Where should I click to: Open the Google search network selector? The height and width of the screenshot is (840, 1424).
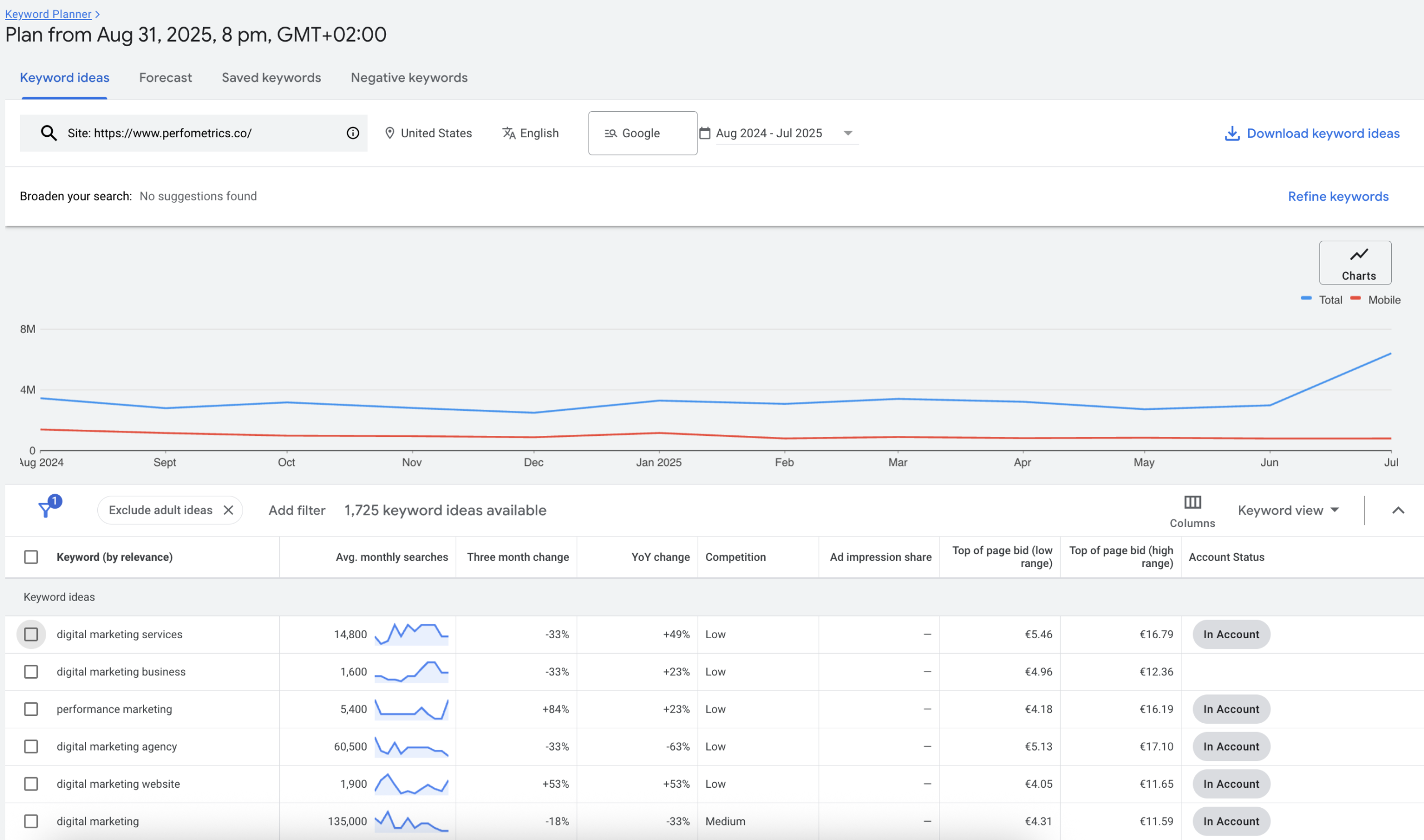click(x=642, y=133)
